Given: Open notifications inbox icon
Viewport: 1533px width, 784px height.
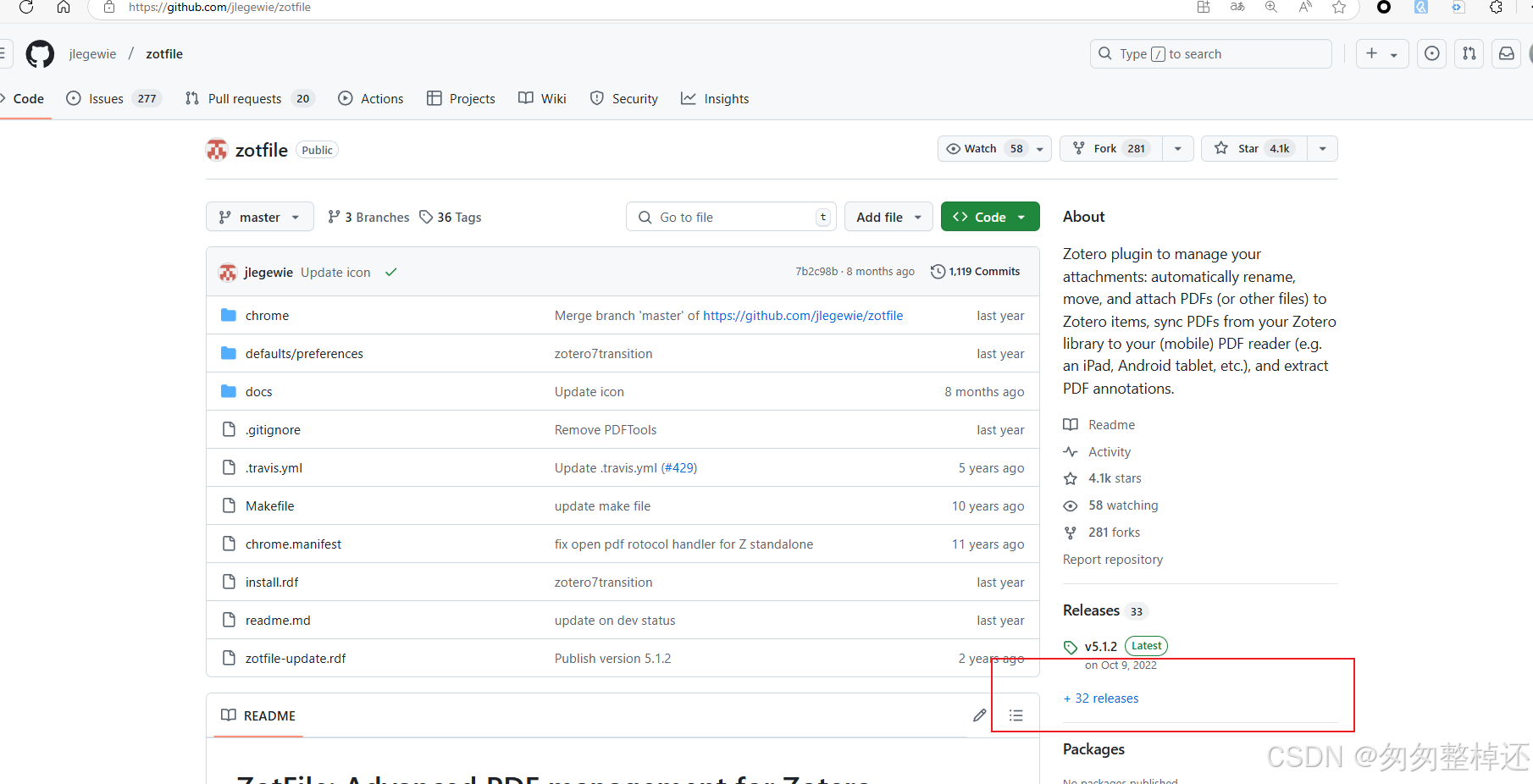Looking at the screenshot, I should 1507,53.
